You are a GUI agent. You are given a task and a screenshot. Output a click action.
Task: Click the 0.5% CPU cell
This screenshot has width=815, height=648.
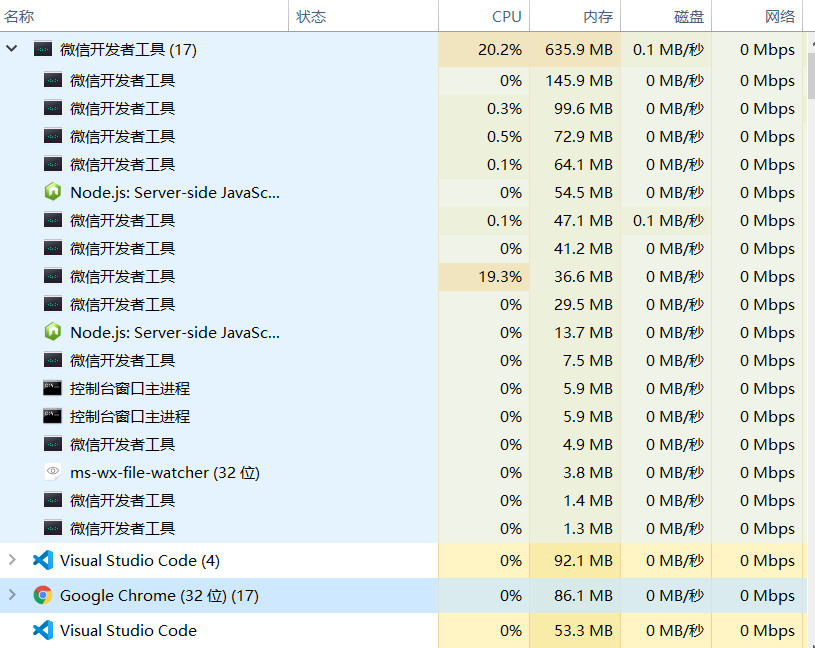(x=484, y=137)
